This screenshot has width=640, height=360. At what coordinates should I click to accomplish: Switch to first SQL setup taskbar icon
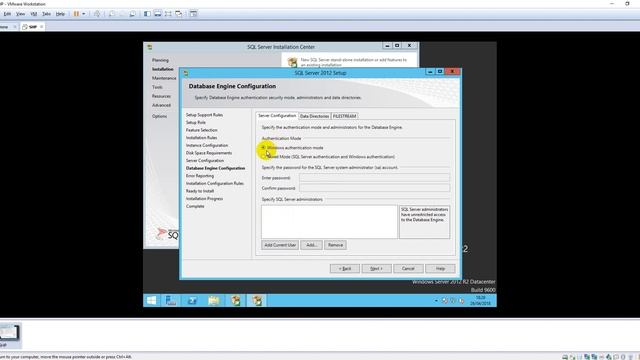point(236,300)
